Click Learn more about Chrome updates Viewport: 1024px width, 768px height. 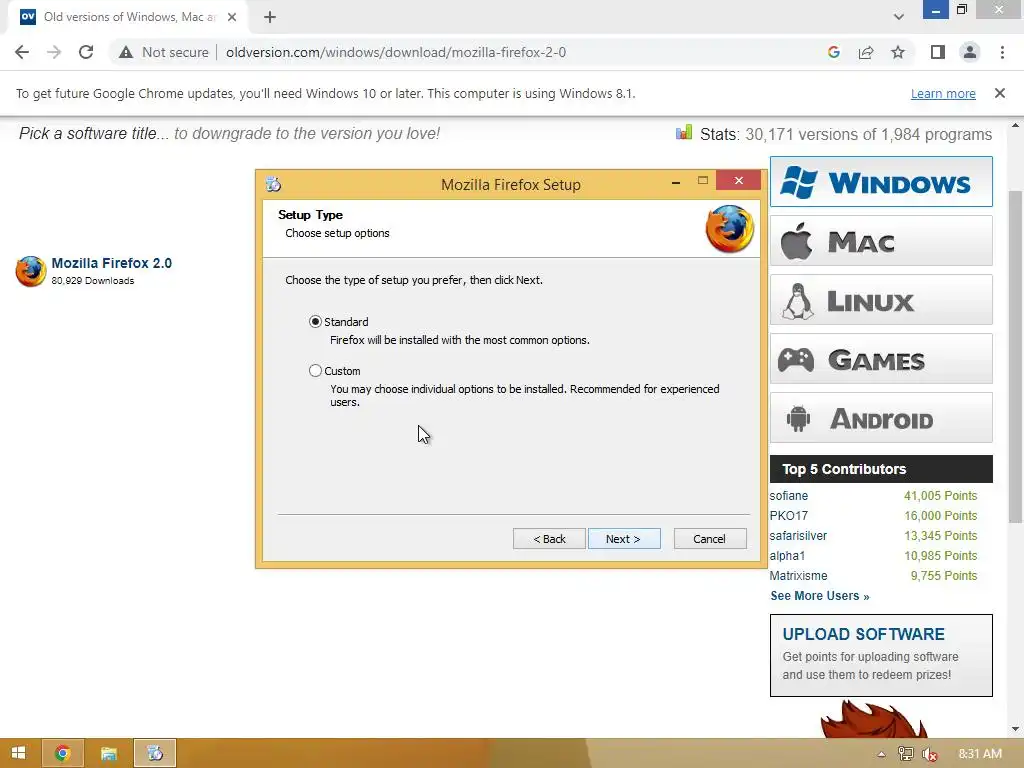(x=943, y=93)
